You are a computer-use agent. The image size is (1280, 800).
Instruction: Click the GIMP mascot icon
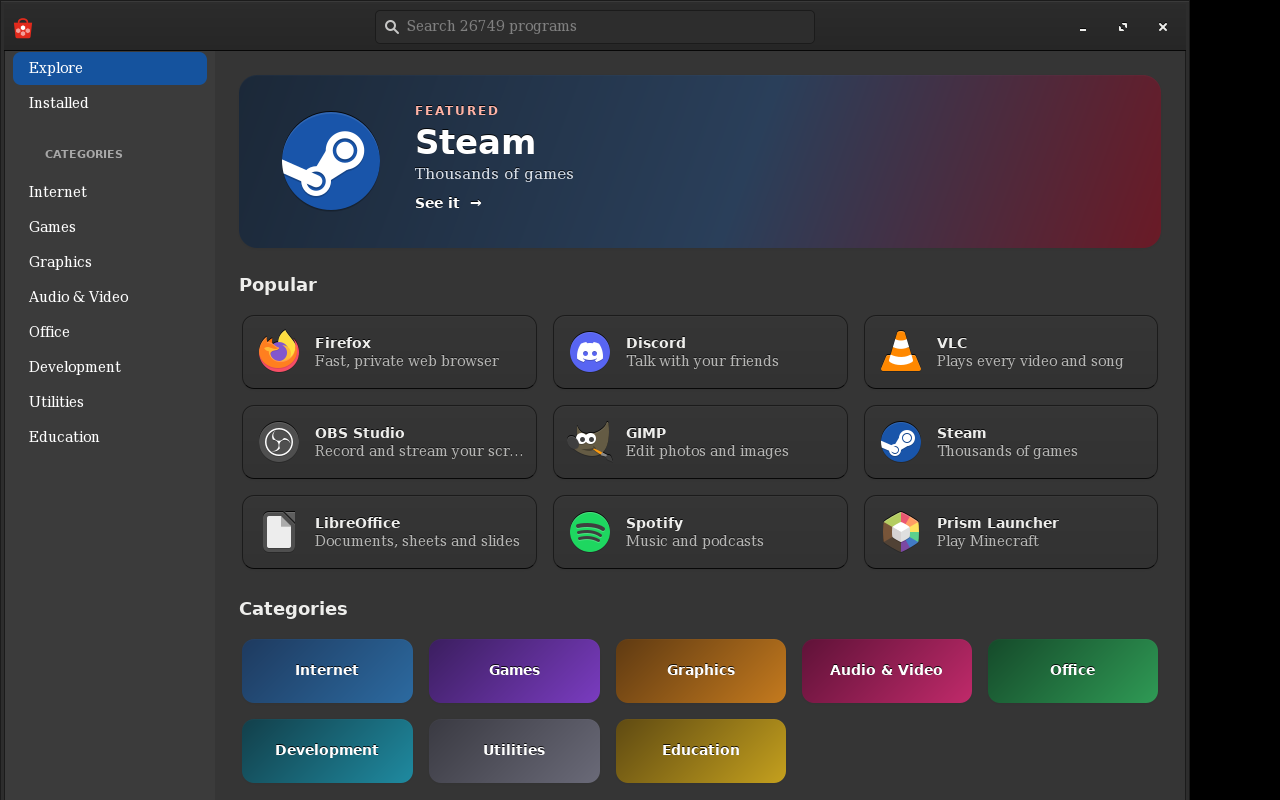point(590,442)
